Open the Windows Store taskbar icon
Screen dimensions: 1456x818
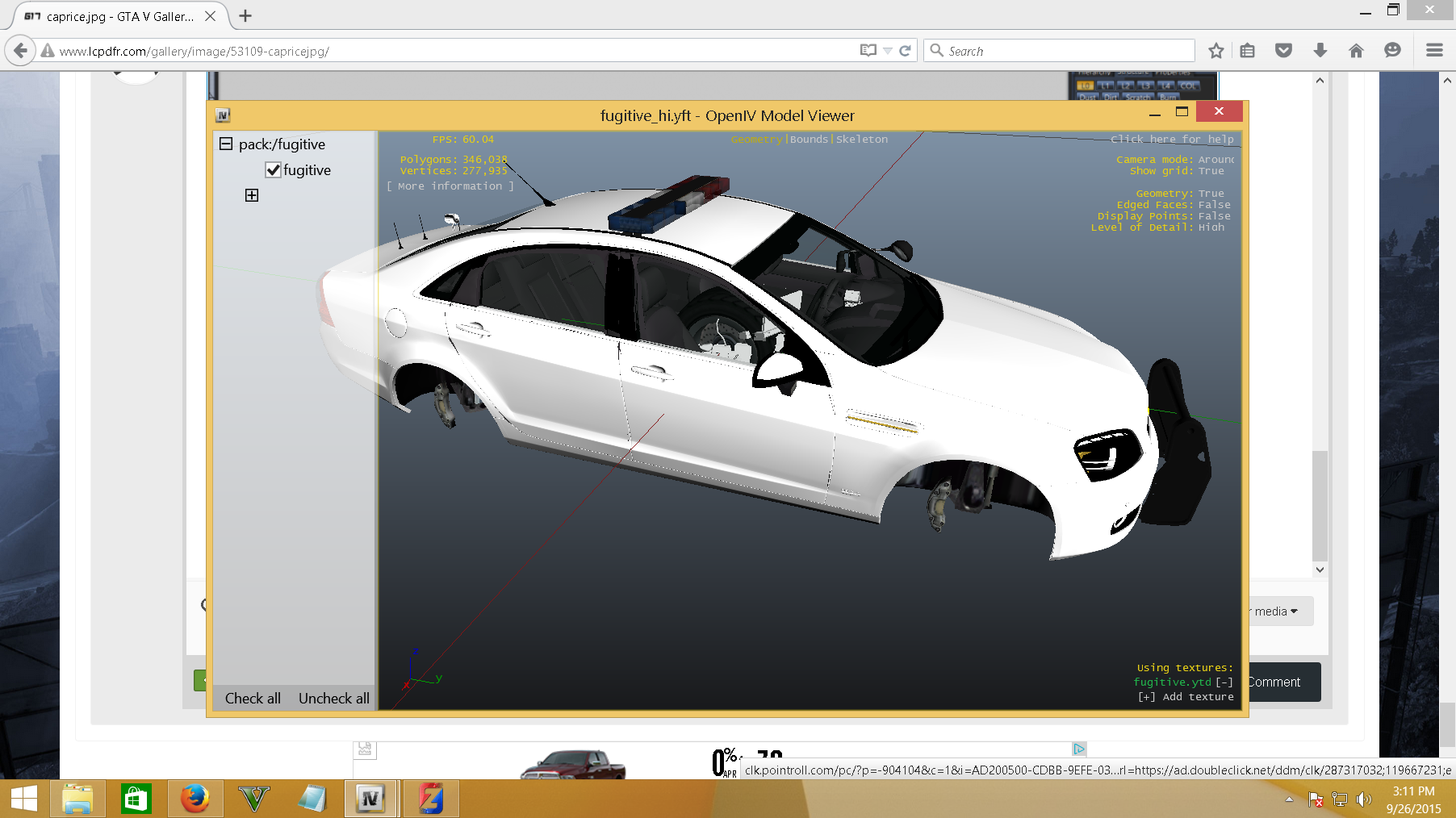136,799
